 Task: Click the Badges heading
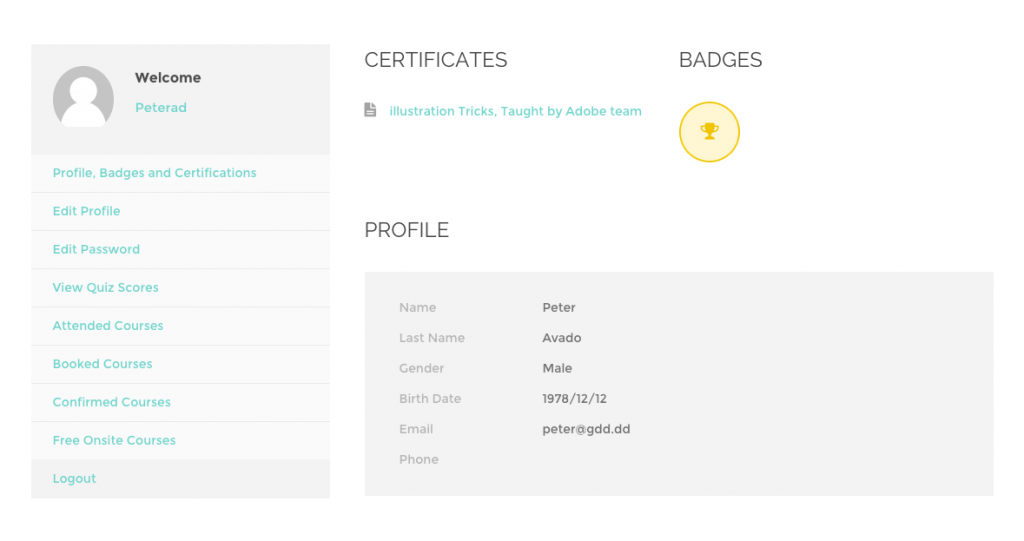pos(720,60)
